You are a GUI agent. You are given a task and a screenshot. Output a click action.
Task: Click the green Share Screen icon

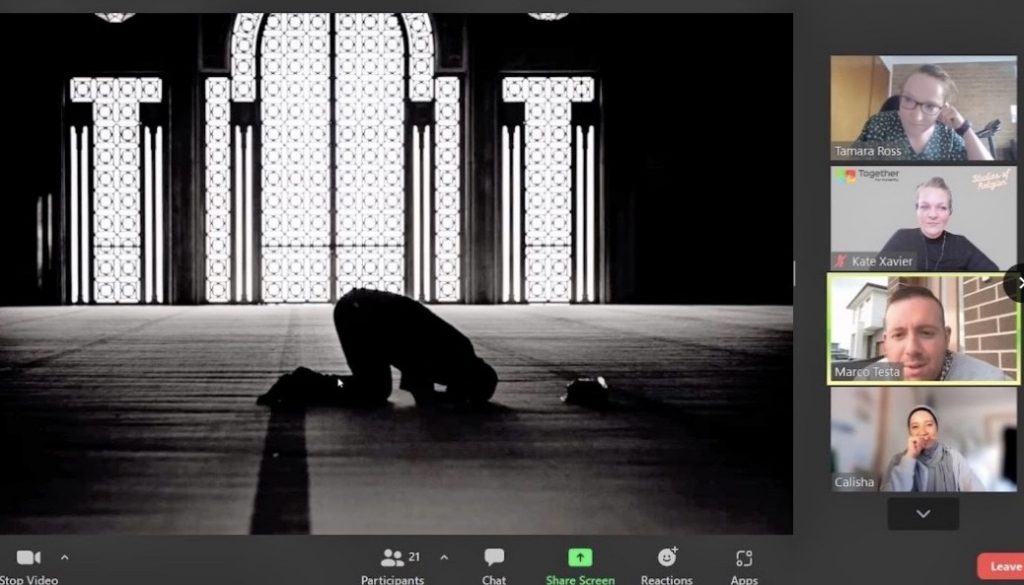point(580,558)
